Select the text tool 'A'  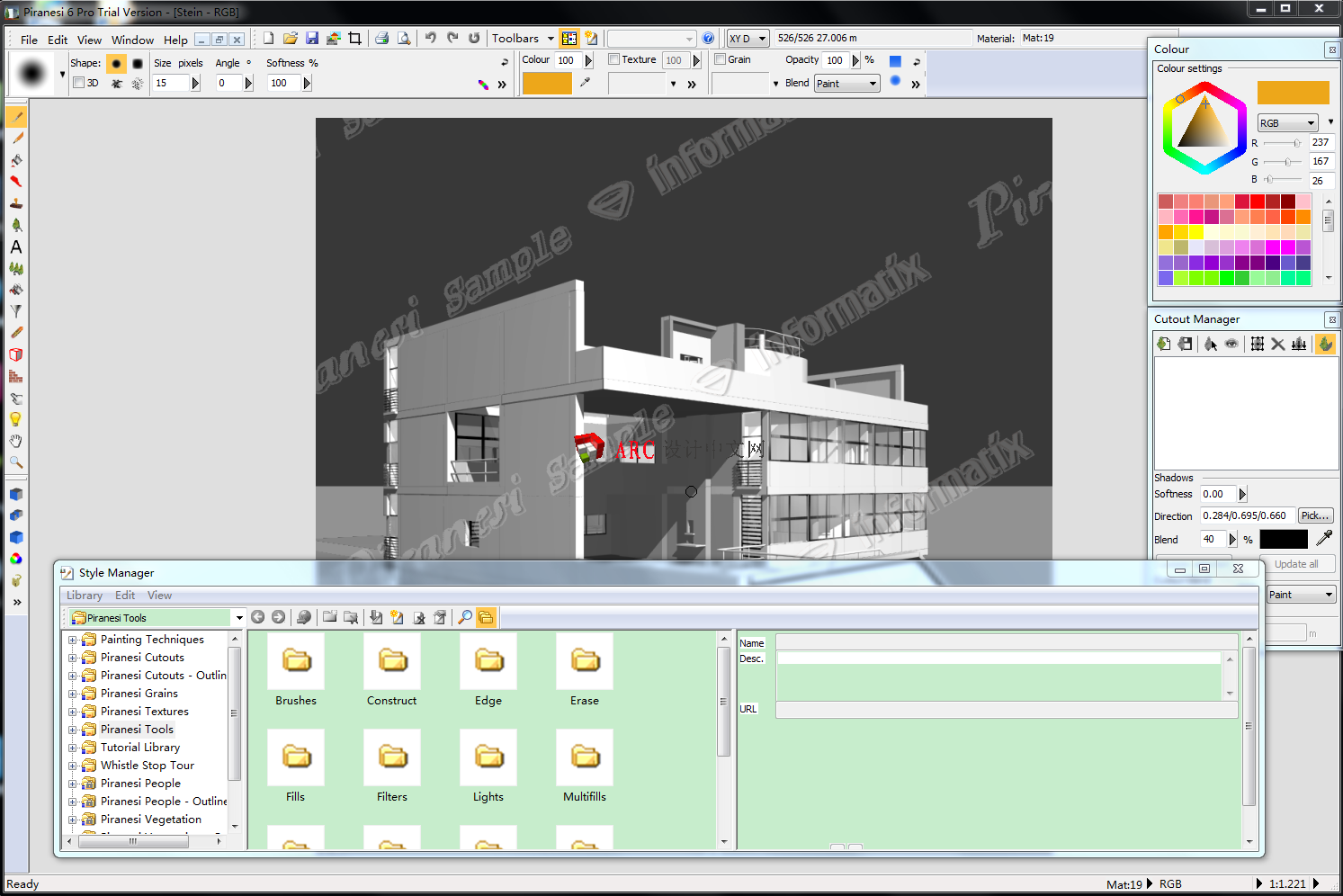tap(16, 246)
